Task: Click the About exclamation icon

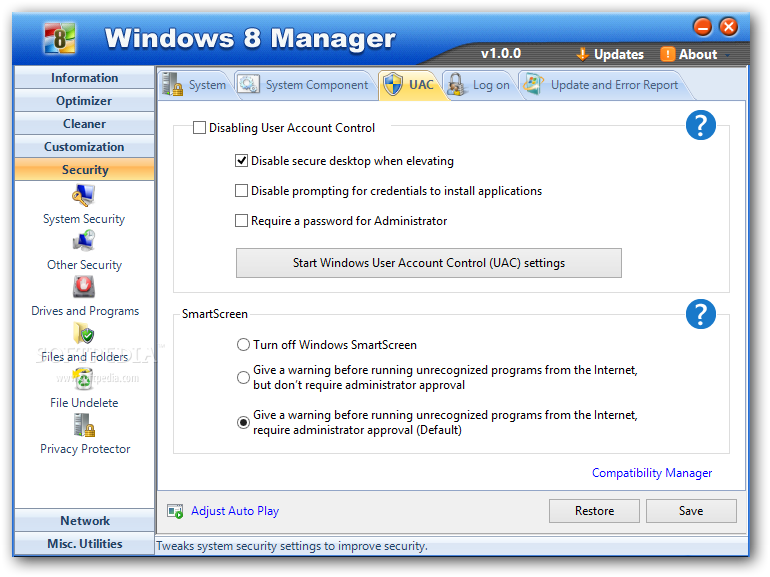Action: point(667,54)
